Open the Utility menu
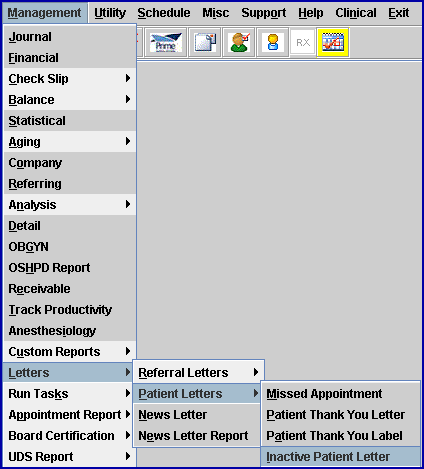The image size is (424, 469). point(110,13)
